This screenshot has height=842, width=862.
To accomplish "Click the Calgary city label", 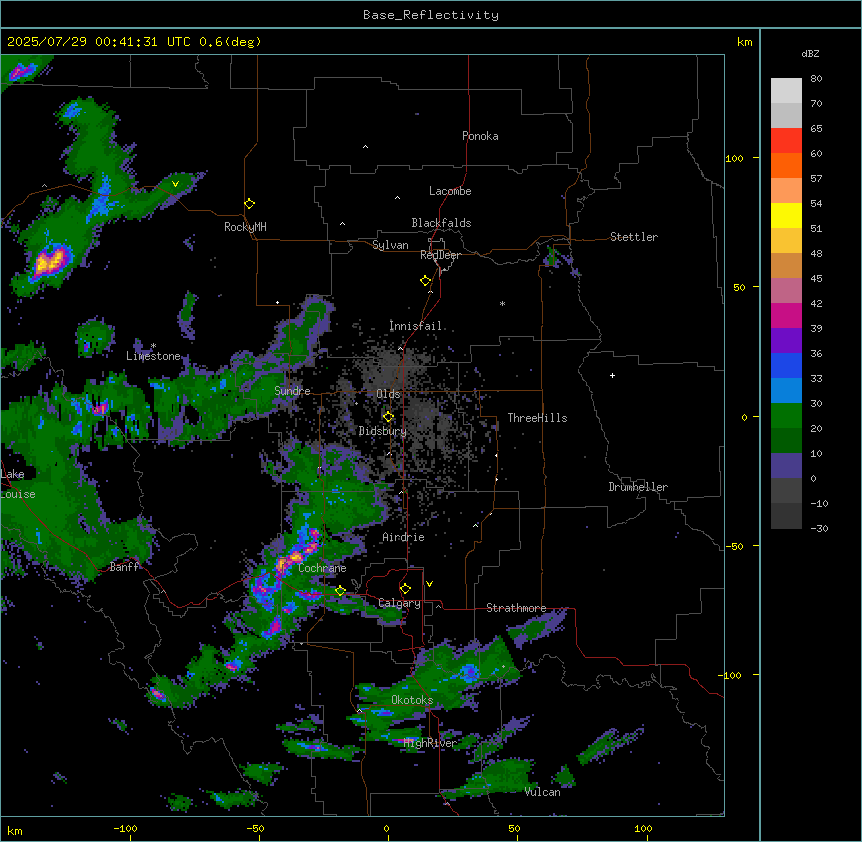I will [x=399, y=603].
